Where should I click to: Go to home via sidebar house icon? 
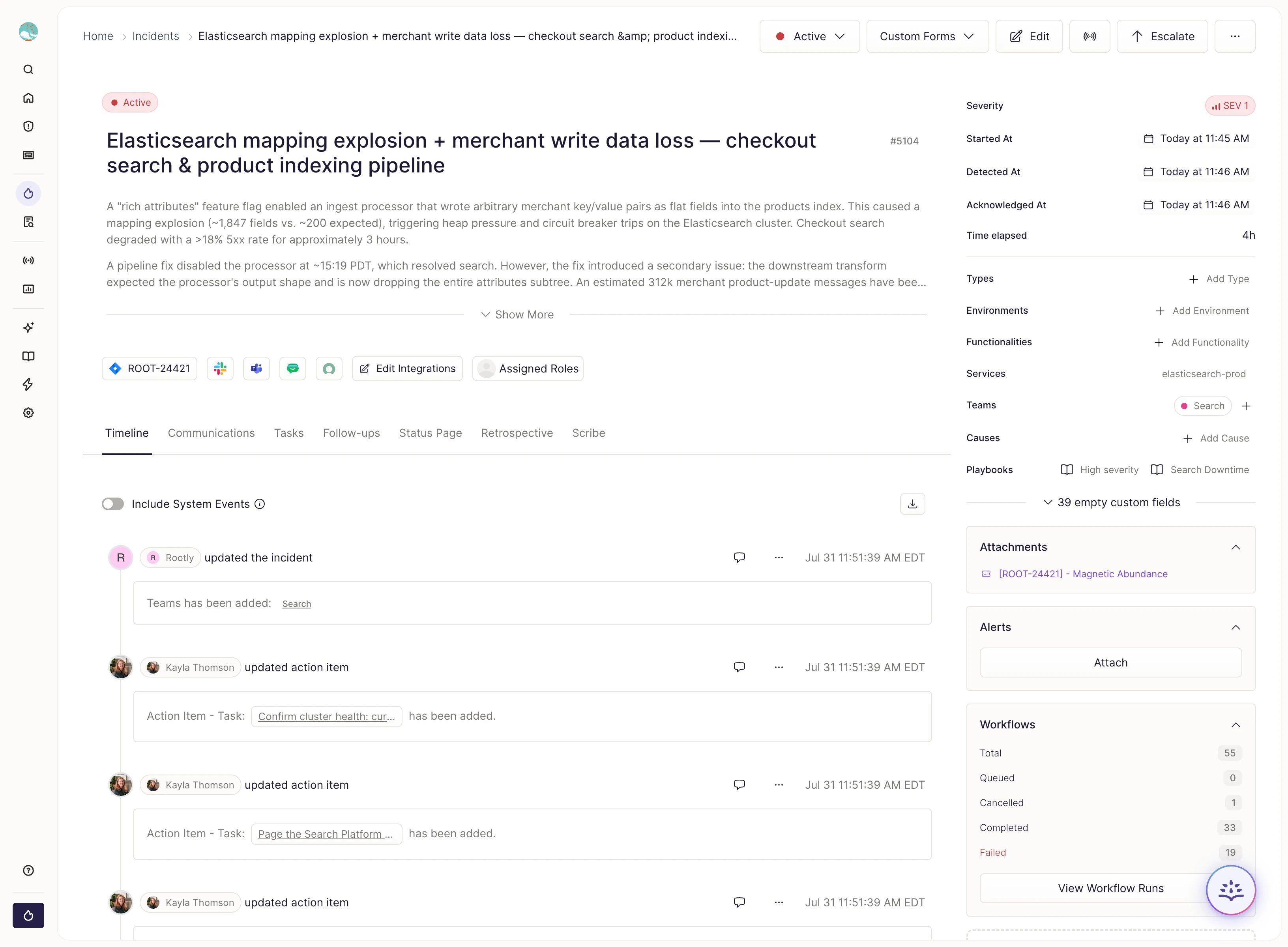pyautogui.click(x=28, y=98)
